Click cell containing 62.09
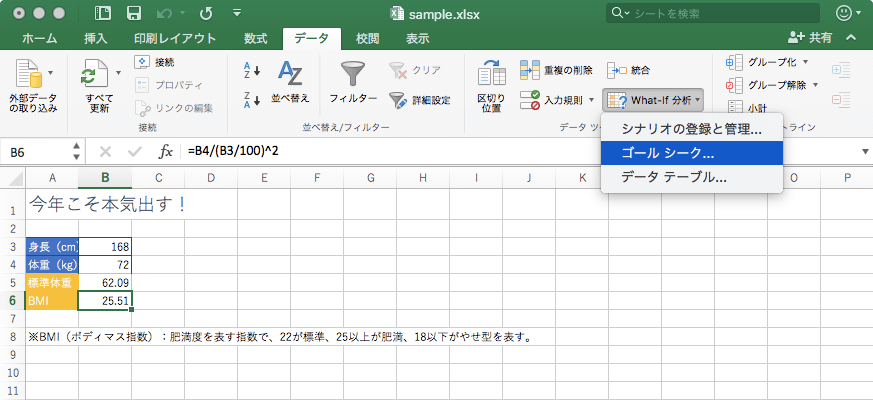 105,283
